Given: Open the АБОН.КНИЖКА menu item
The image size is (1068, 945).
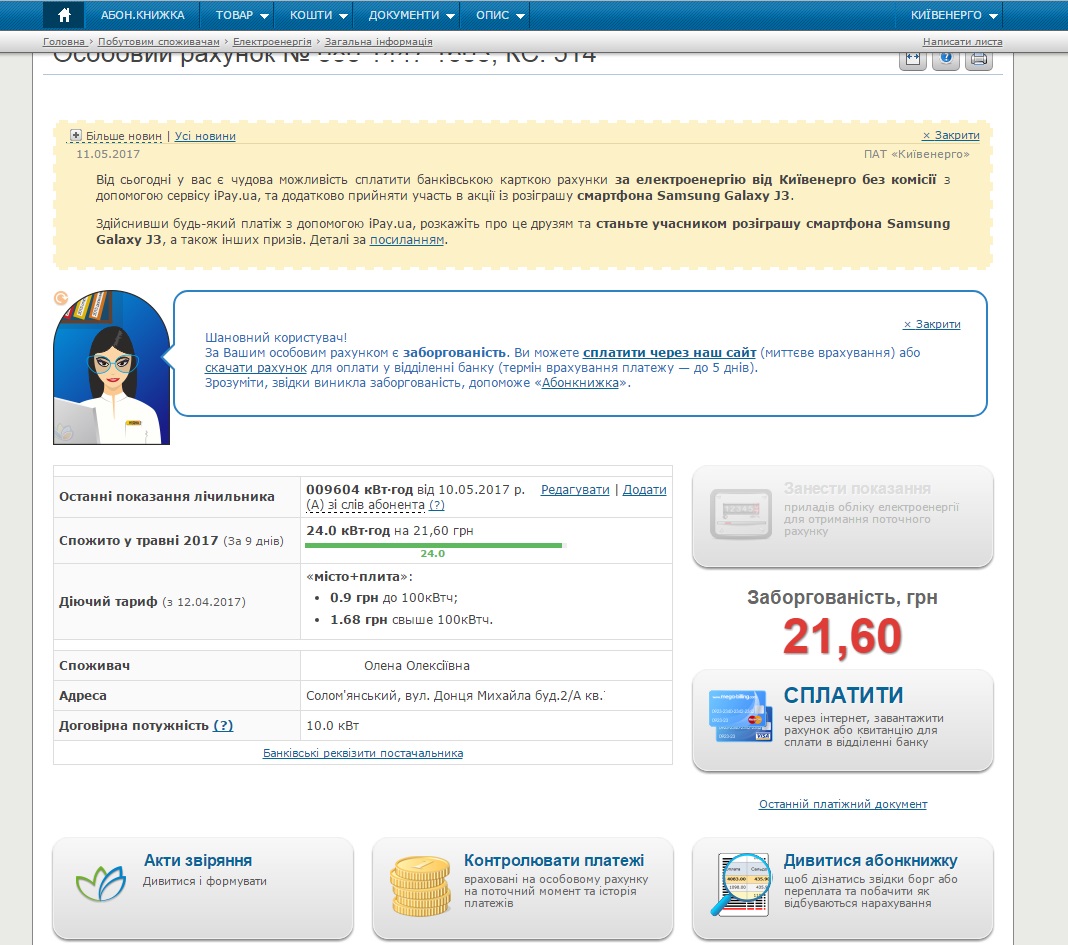Looking at the screenshot, I should pos(143,16).
